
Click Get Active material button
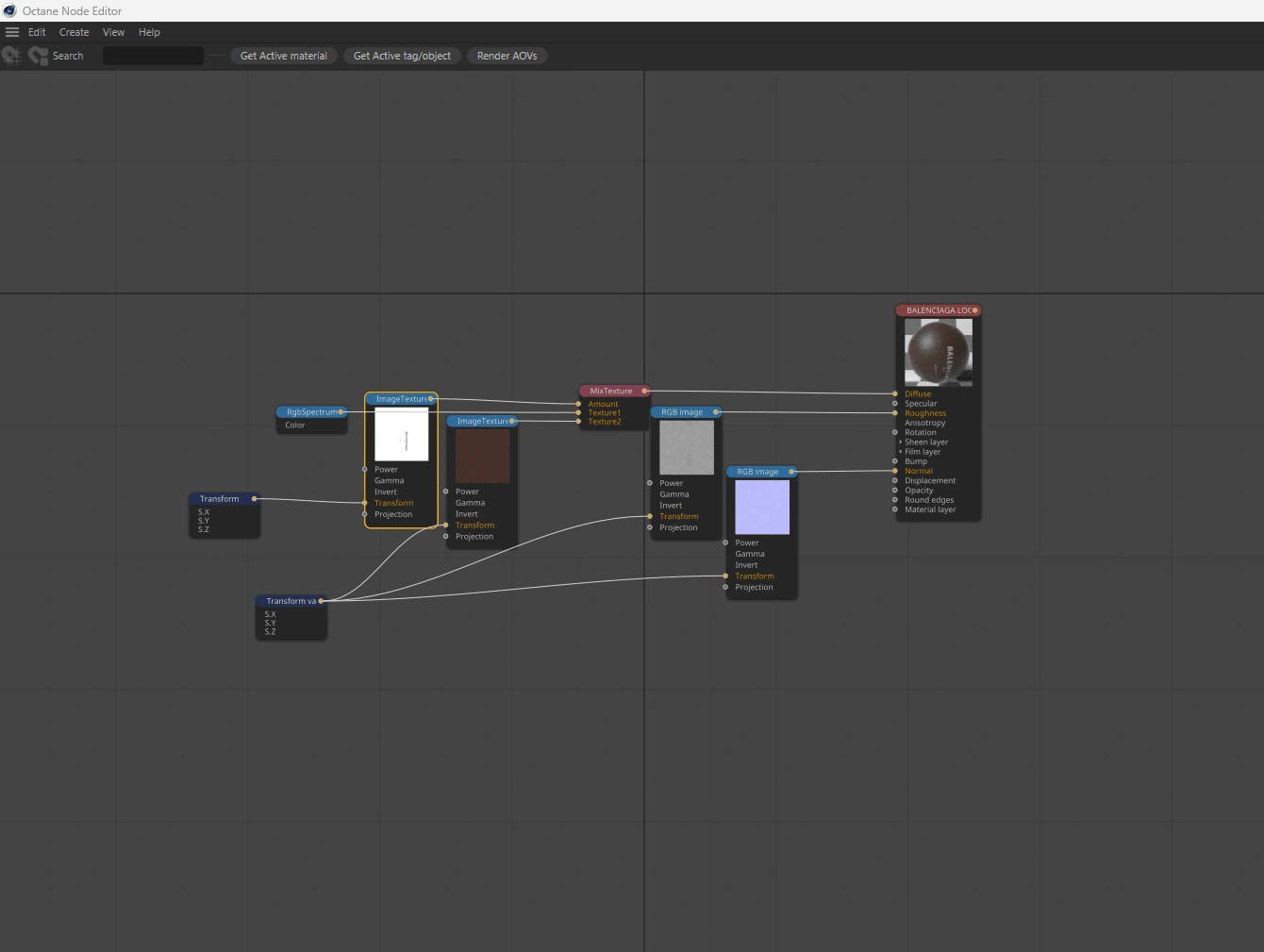(x=284, y=56)
